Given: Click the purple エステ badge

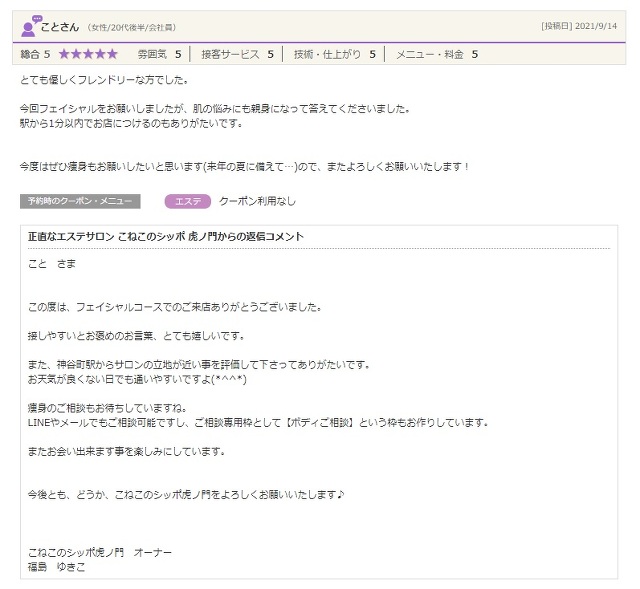Looking at the screenshot, I should pos(187,201).
